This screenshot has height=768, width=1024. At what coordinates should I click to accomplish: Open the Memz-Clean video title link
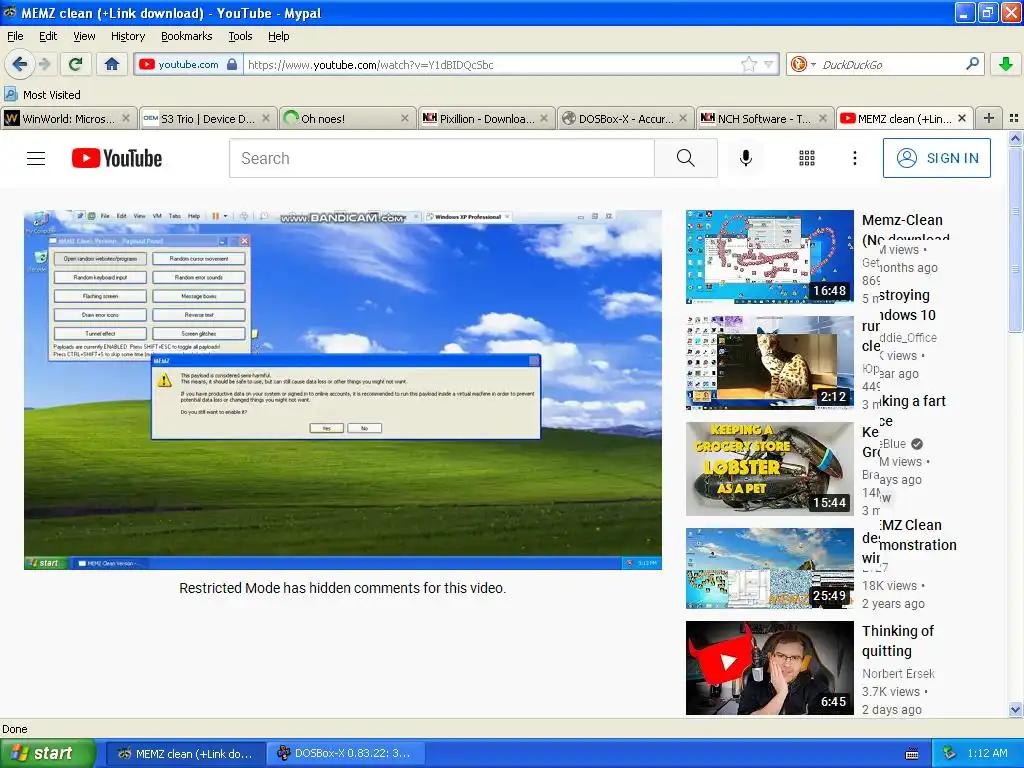906,229
